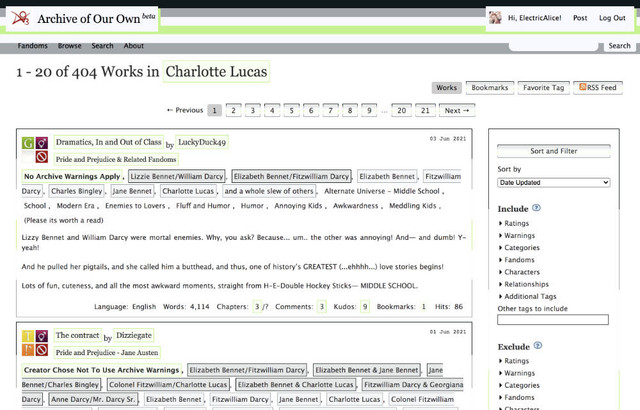Image resolution: width=640 pixels, height=410 pixels.
Task: Click the site Search button
Action: click(619, 46)
